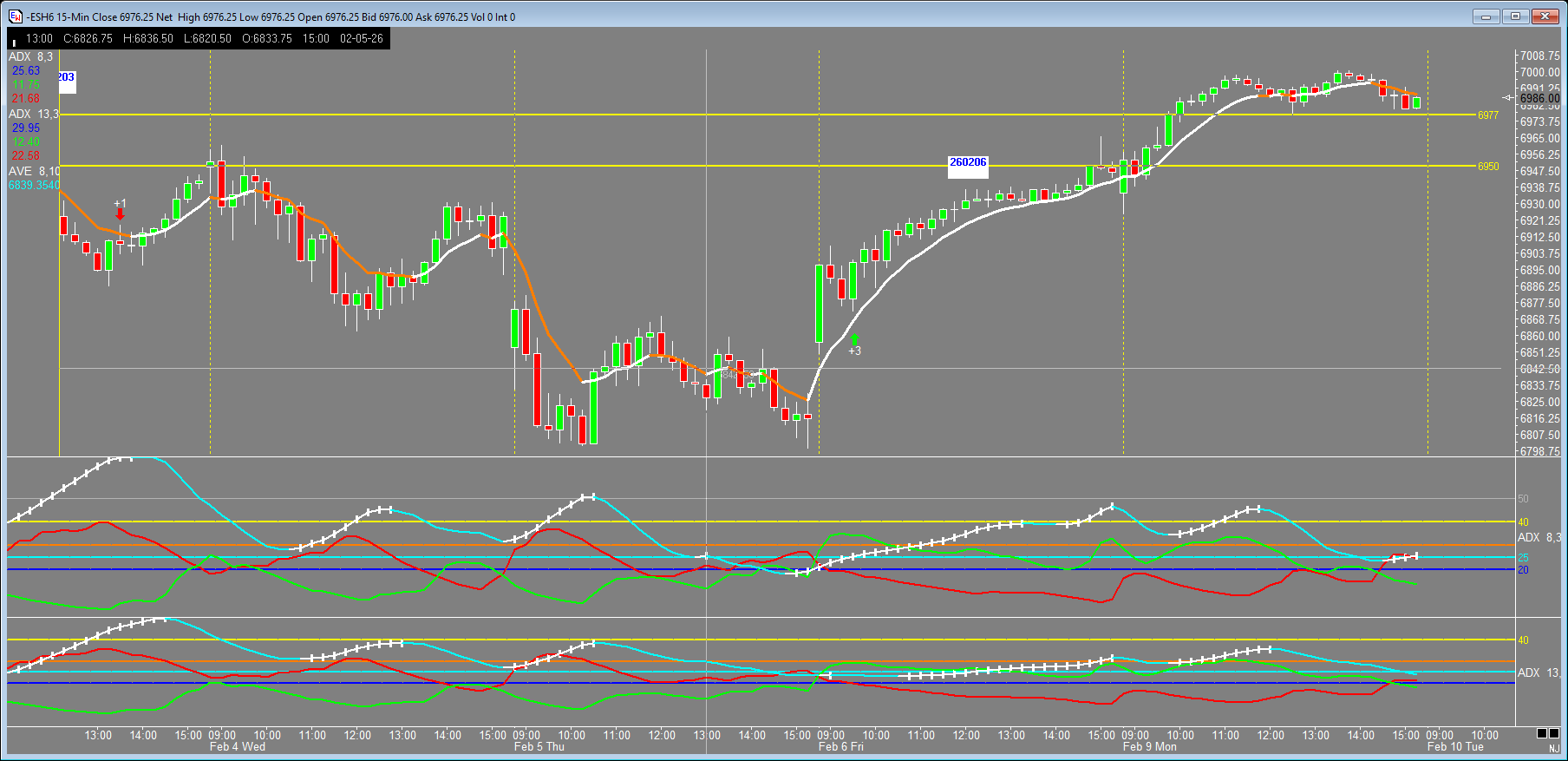Click the current price pointer arrow on scale
Image resolution: width=1568 pixels, height=761 pixels.
tap(1508, 98)
